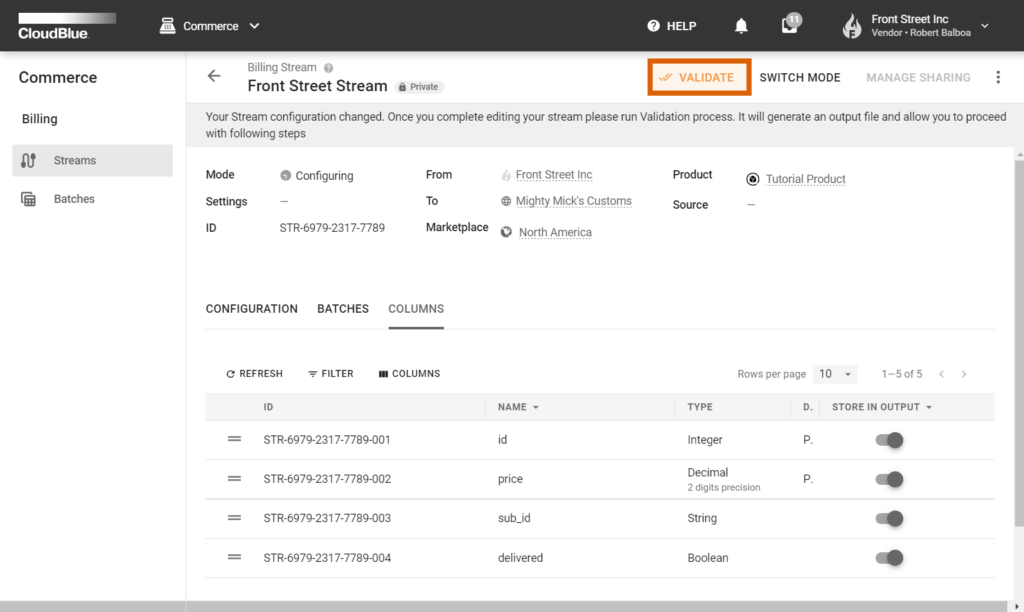Viewport: 1024px width, 612px height.
Task: Open the Columns visibility settings button
Action: point(409,374)
